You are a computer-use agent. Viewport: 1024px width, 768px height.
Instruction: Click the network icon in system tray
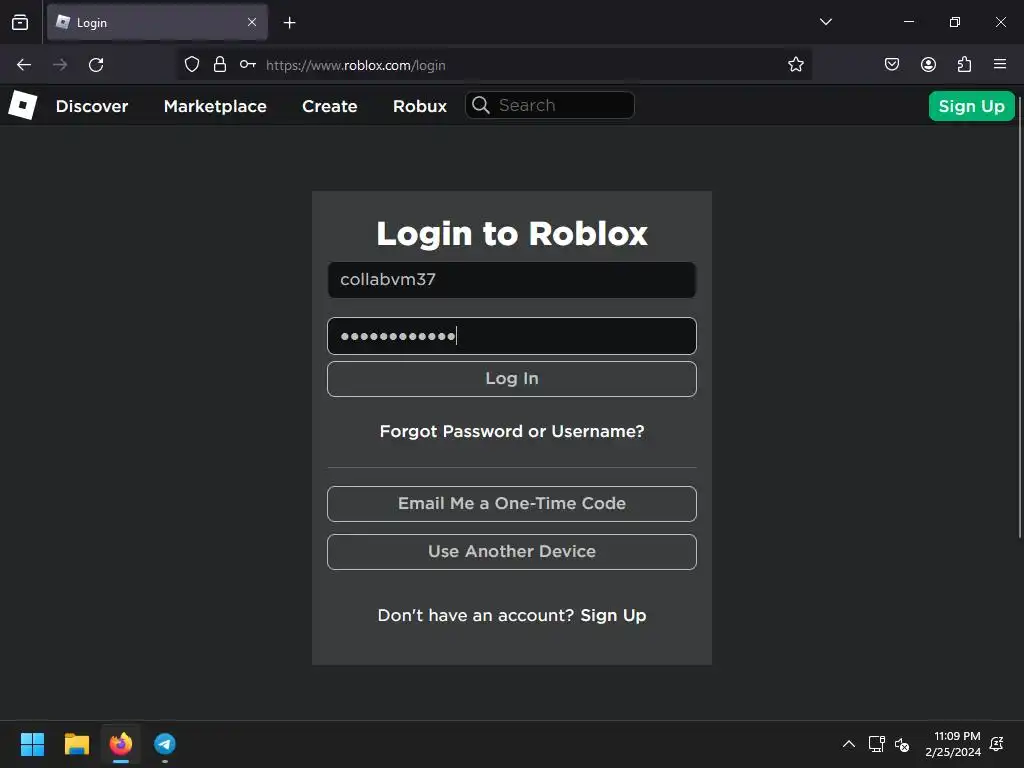(x=876, y=744)
